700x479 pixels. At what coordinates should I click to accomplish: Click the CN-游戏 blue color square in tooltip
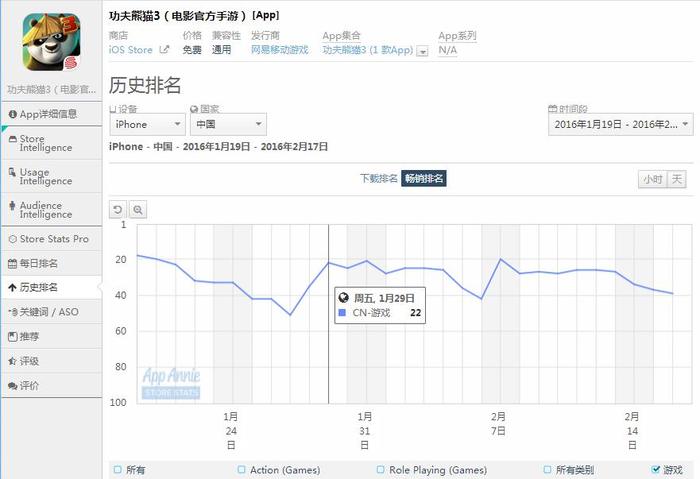[342, 312]
